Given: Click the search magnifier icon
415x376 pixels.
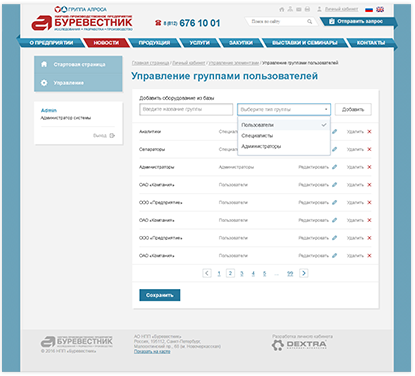Looking at the screenshot, I should (310, 22).
